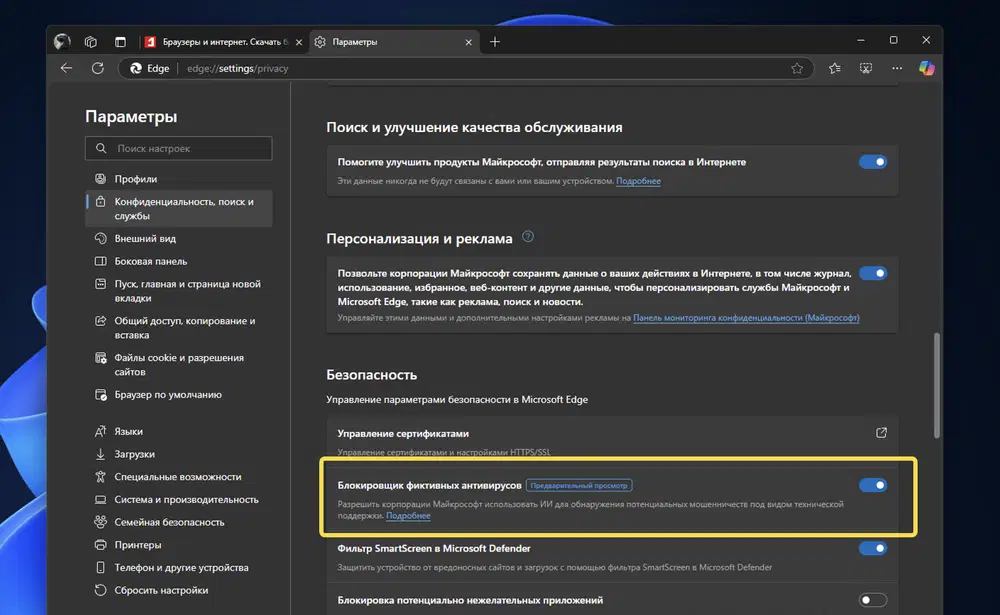Click the Языки sidebar icon

point(101,431)
